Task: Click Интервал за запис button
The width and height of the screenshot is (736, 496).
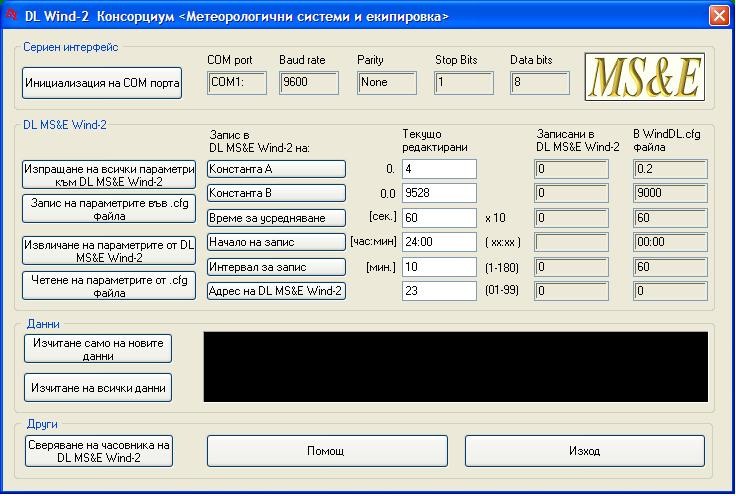Action: (x=276, y=267)
